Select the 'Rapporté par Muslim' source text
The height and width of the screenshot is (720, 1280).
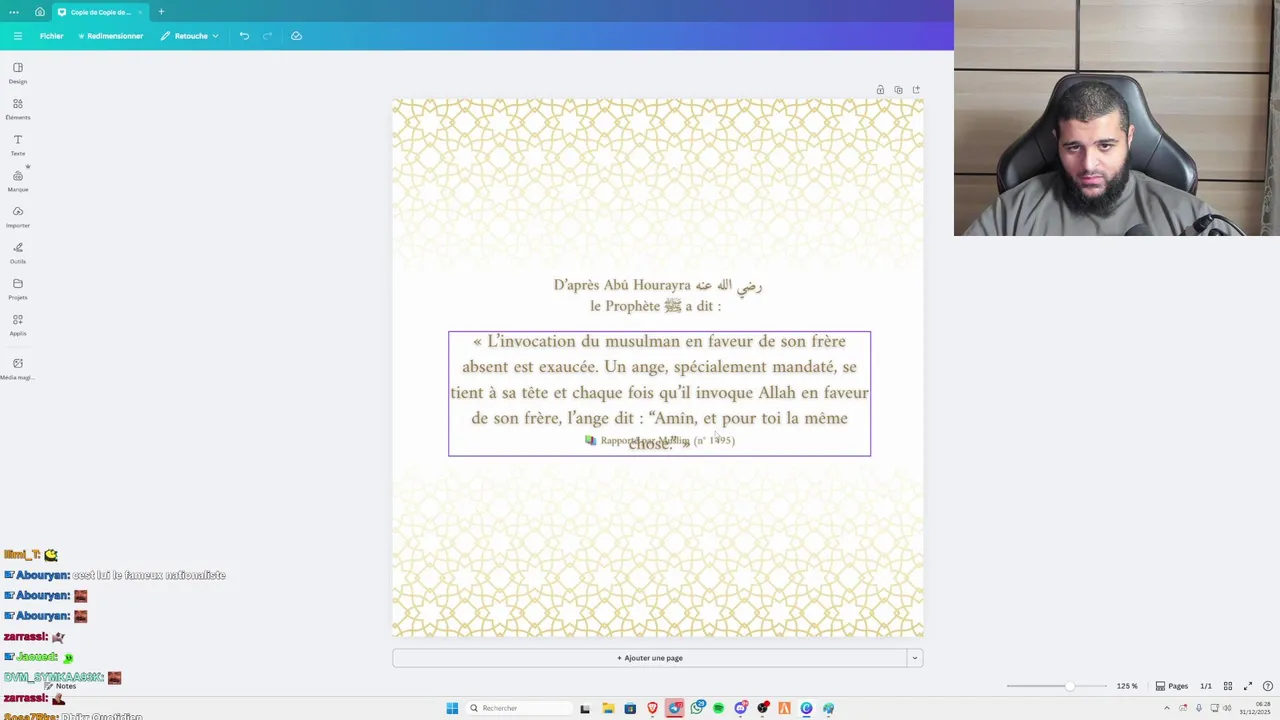click(660, 440)
